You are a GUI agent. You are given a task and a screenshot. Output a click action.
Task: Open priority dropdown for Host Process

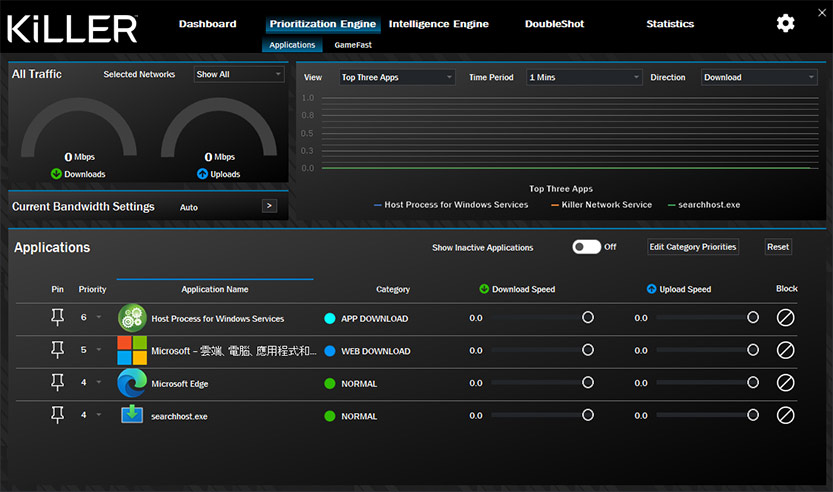click(x=98, y=318)
